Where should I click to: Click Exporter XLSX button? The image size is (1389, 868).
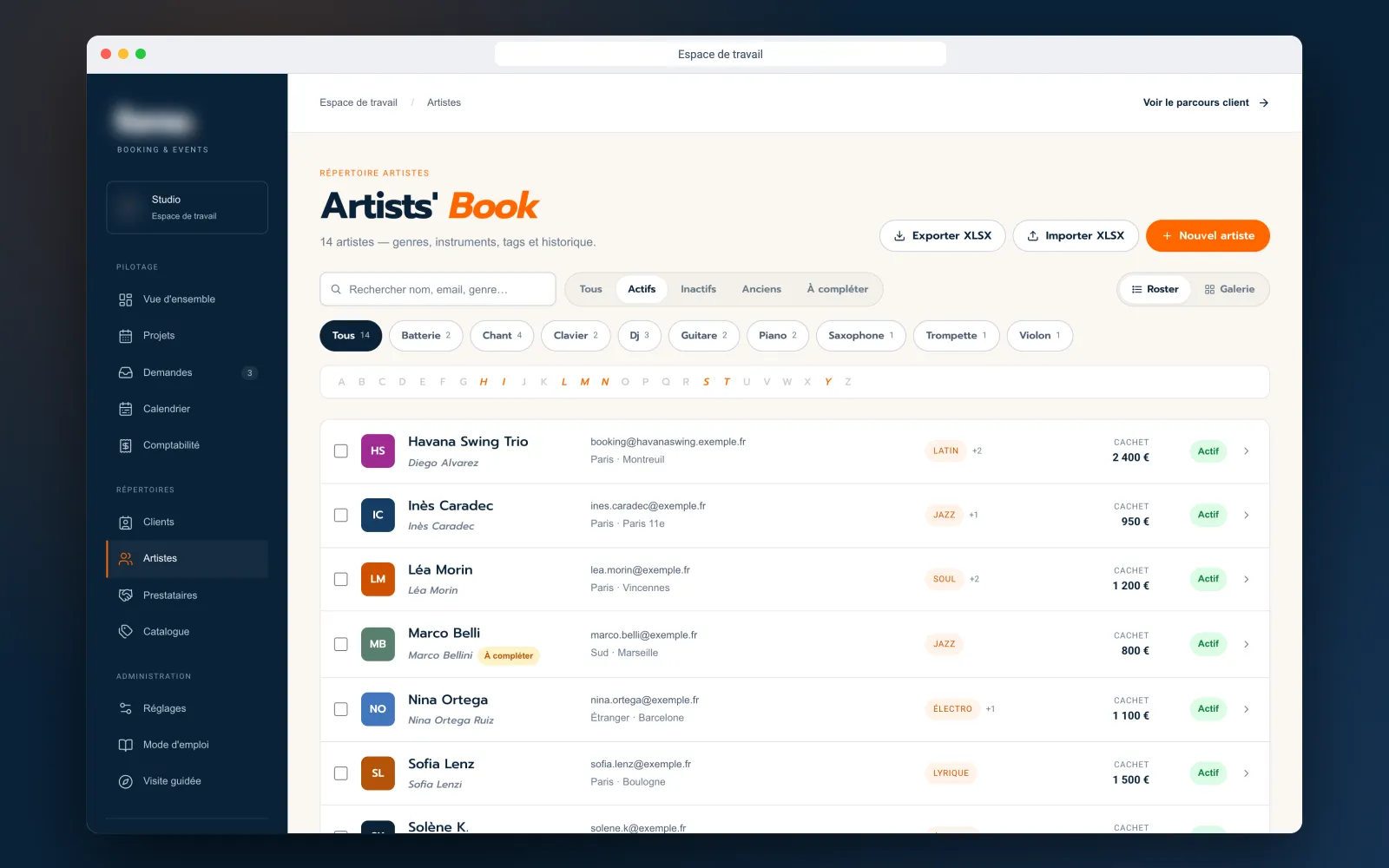tap(942, 236)
